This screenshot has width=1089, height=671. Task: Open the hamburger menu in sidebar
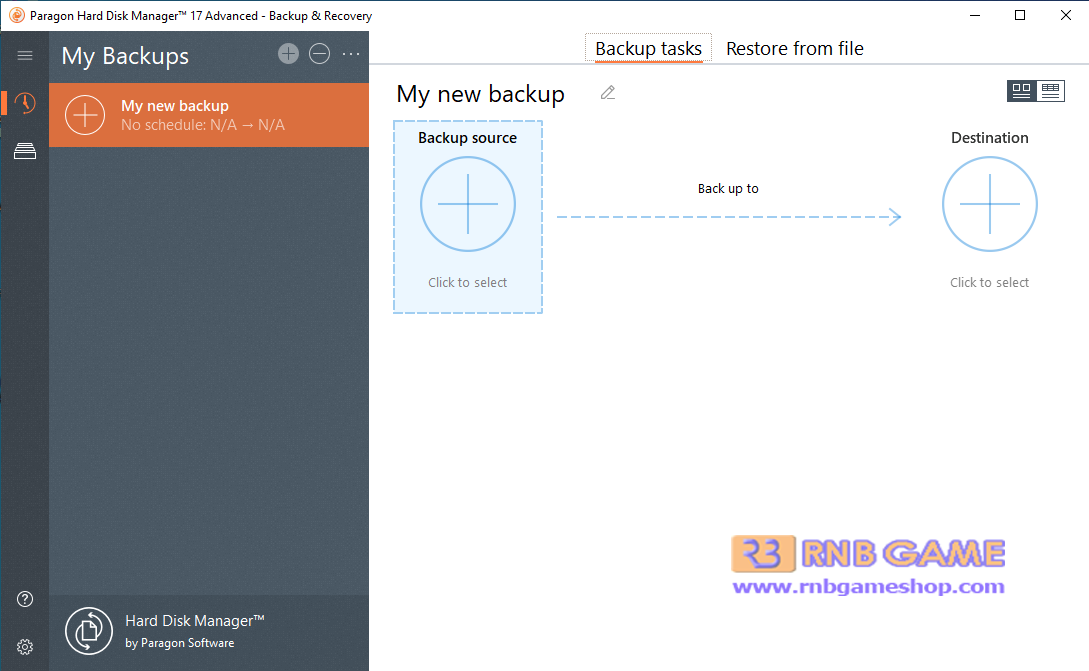point(25,55)
